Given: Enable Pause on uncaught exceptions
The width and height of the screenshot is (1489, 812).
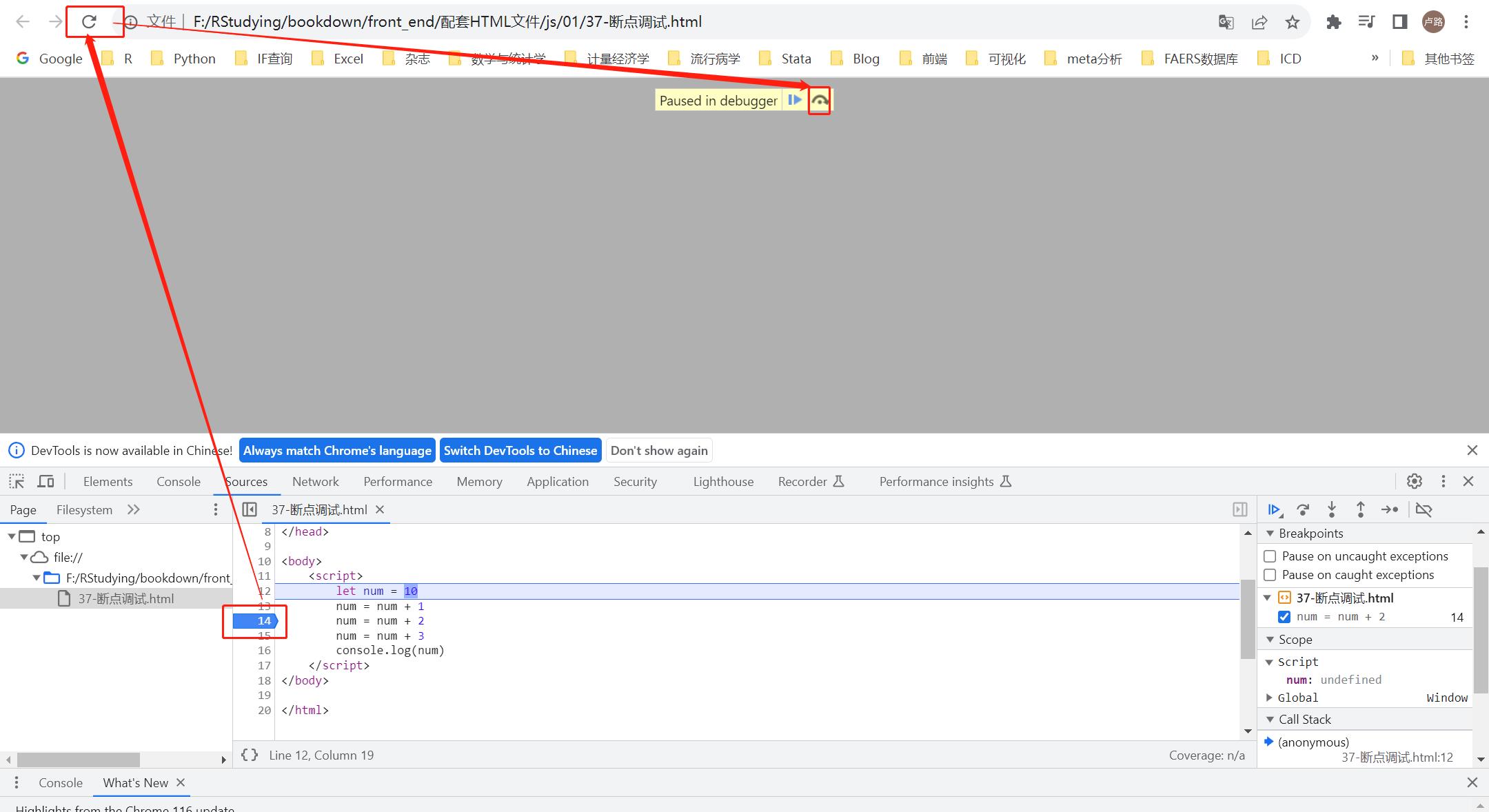Looking at the screenshot, I should [x=1270, y=556].
